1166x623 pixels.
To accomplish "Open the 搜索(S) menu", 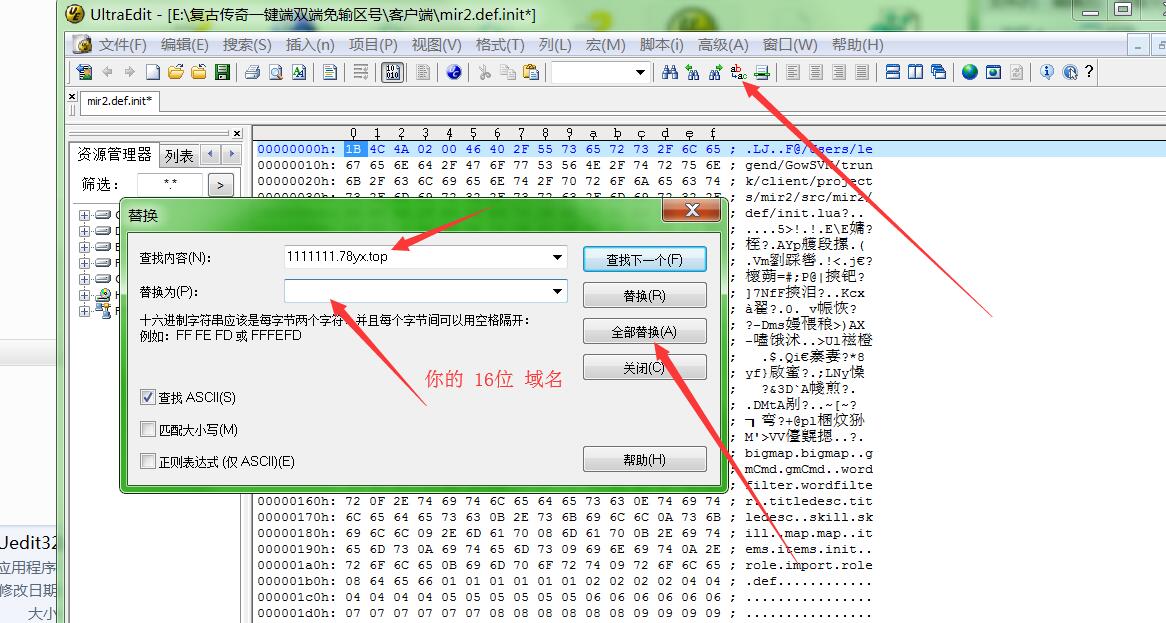I will 247,45.
